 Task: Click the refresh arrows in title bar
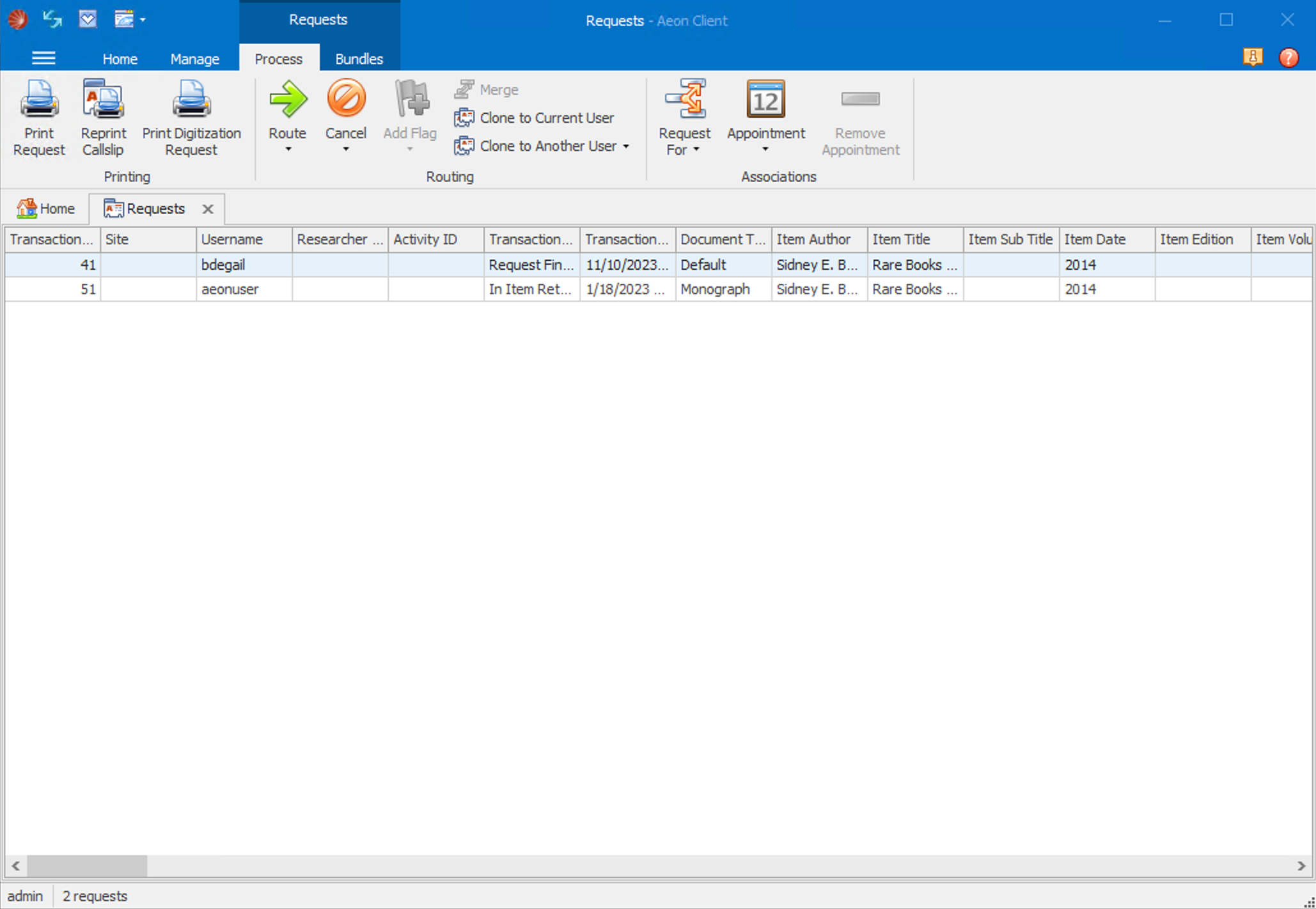(52, 19)
